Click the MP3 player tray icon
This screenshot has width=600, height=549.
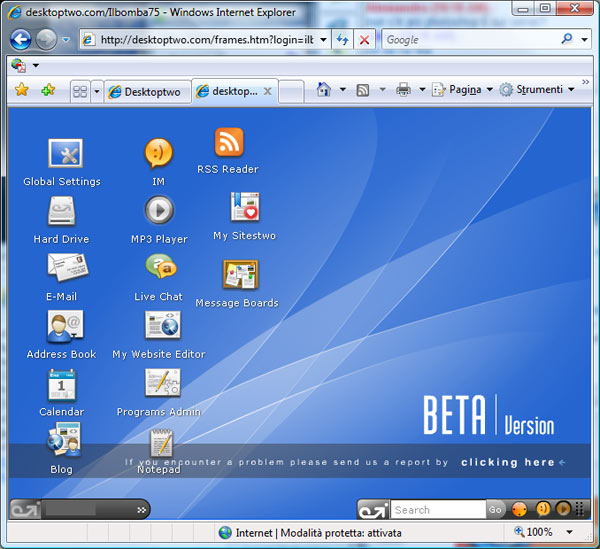pyautogui.click(x=562, y=509)
